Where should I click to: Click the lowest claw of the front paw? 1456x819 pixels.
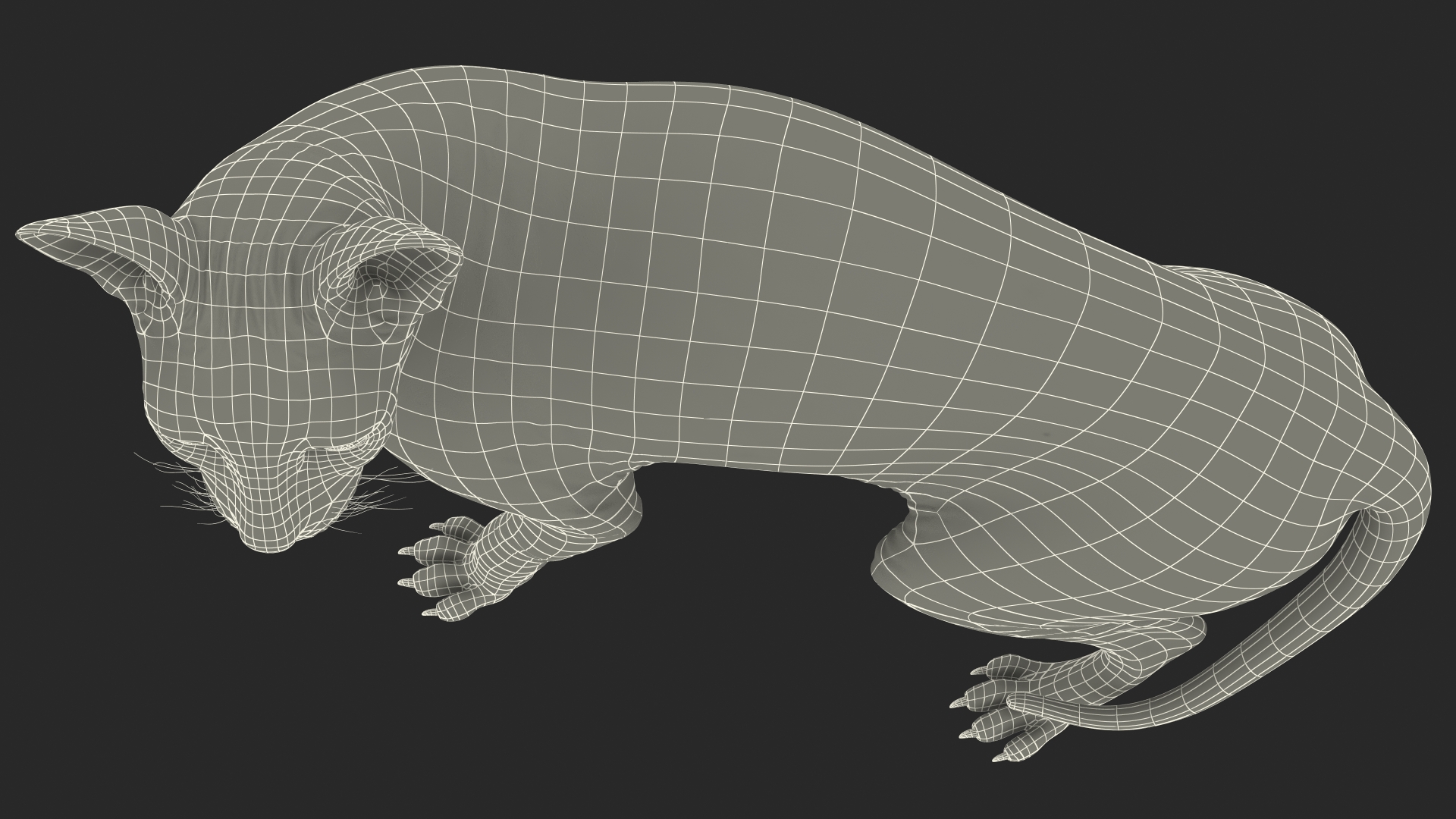tap(429, 612)
